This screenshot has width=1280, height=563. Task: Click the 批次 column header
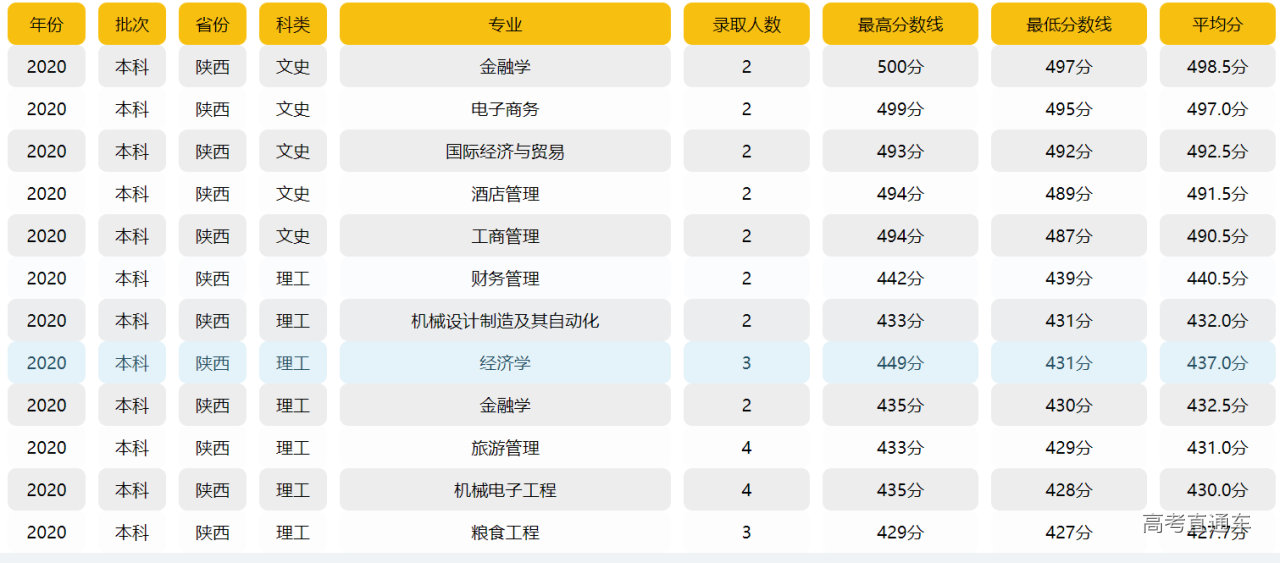[x=132, y=24]
